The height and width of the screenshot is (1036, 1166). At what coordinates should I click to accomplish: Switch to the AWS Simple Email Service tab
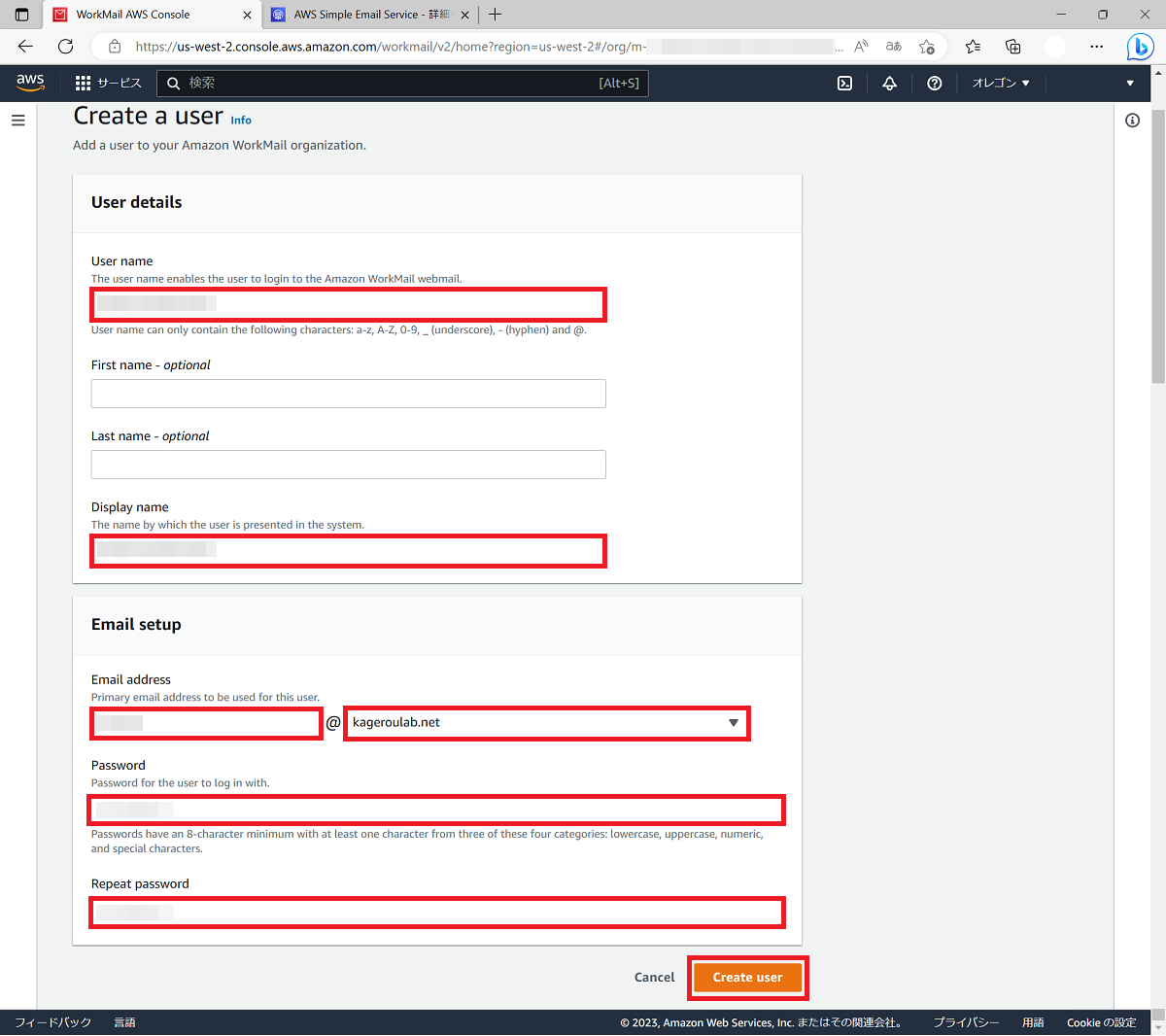(369, 15)
